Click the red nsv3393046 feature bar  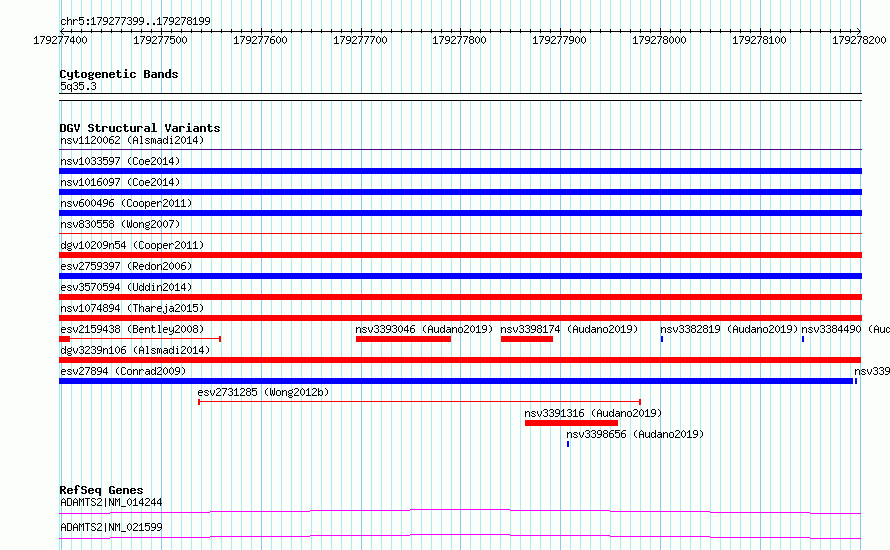click(x=404, y=339)
